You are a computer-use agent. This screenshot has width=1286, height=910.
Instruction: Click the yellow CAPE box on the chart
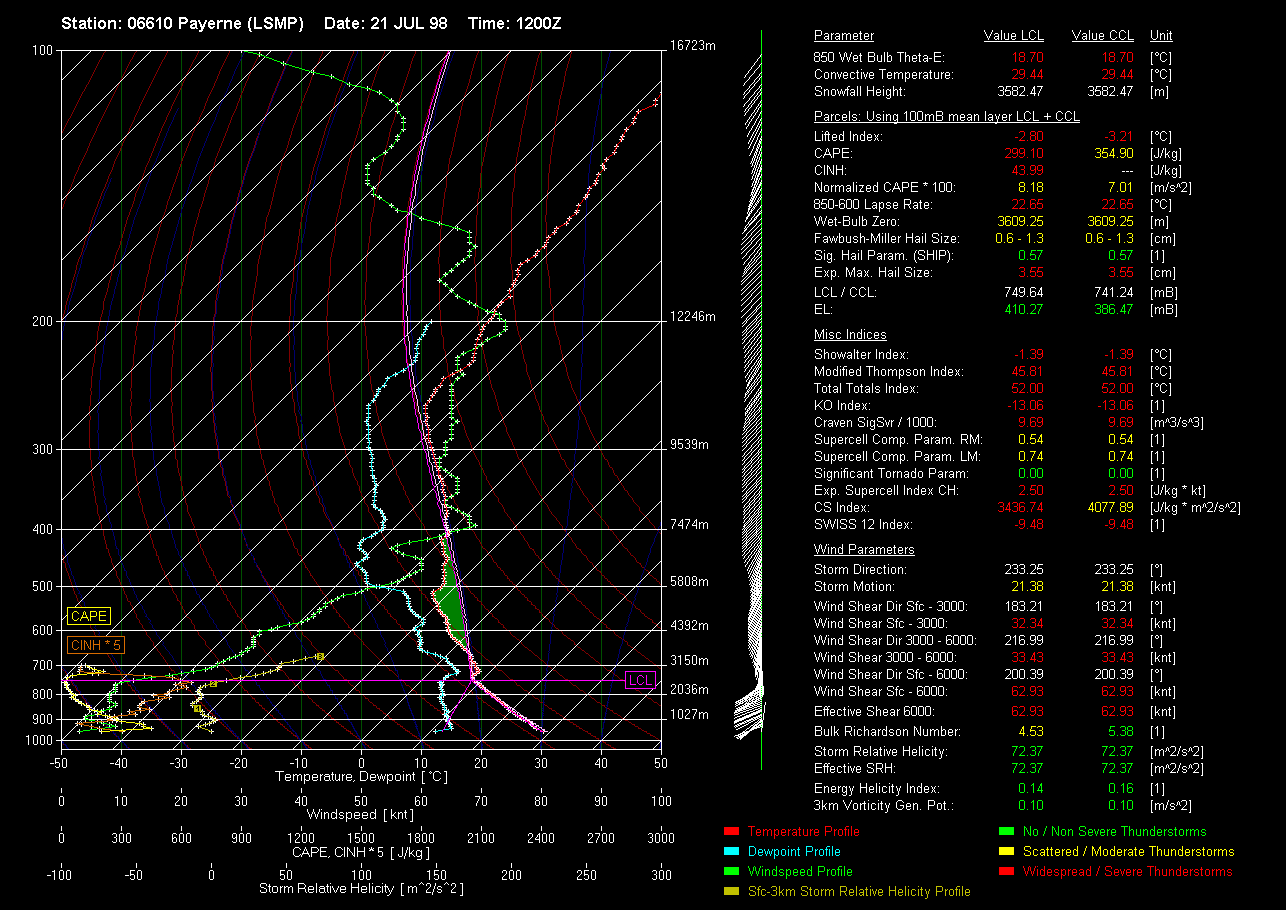click(x=88, y=616)
